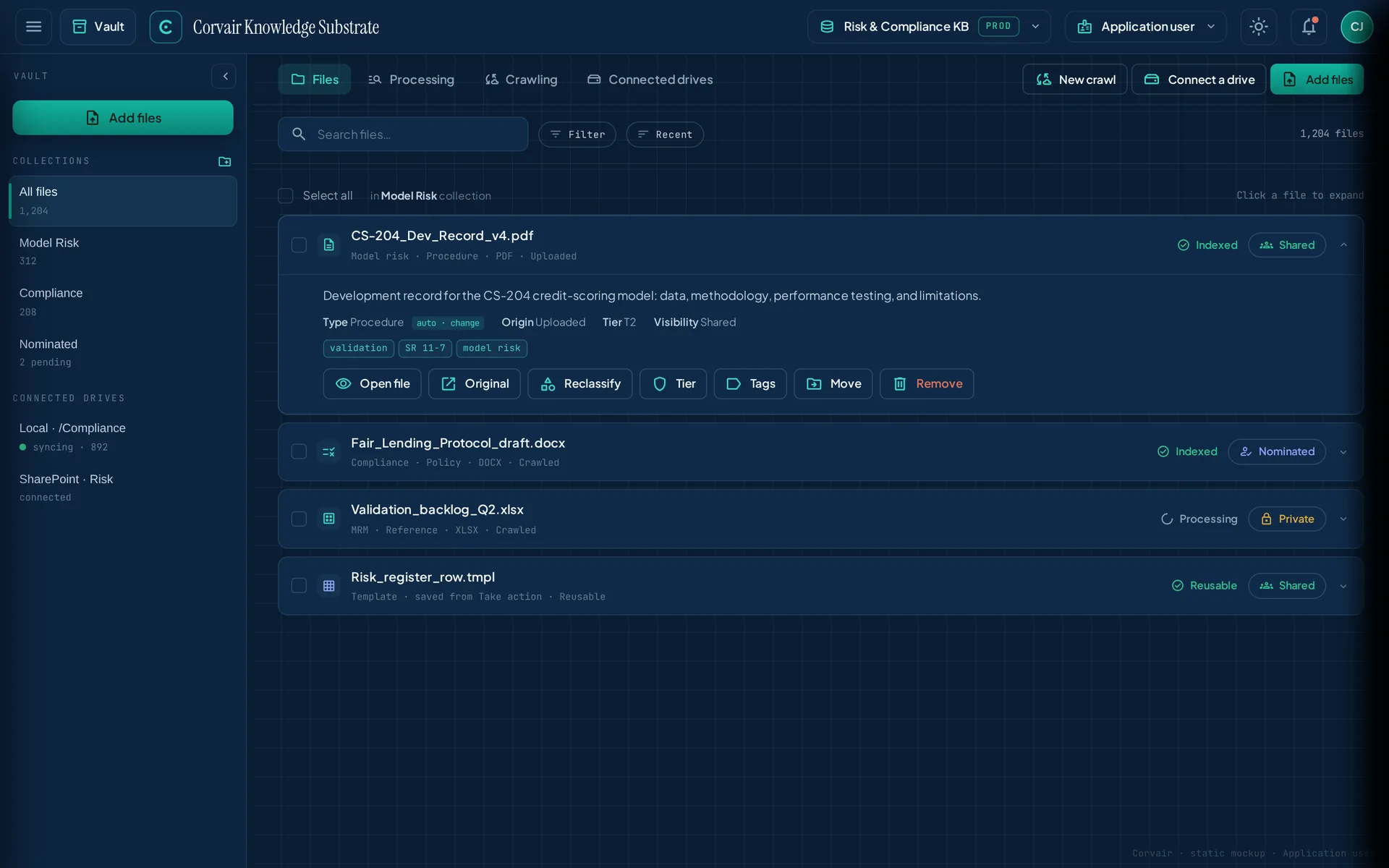Click Indexed status of Fair_Lending_Protocol
Viewport: 1389px width, 868px height.
[x=1187, y=451]
